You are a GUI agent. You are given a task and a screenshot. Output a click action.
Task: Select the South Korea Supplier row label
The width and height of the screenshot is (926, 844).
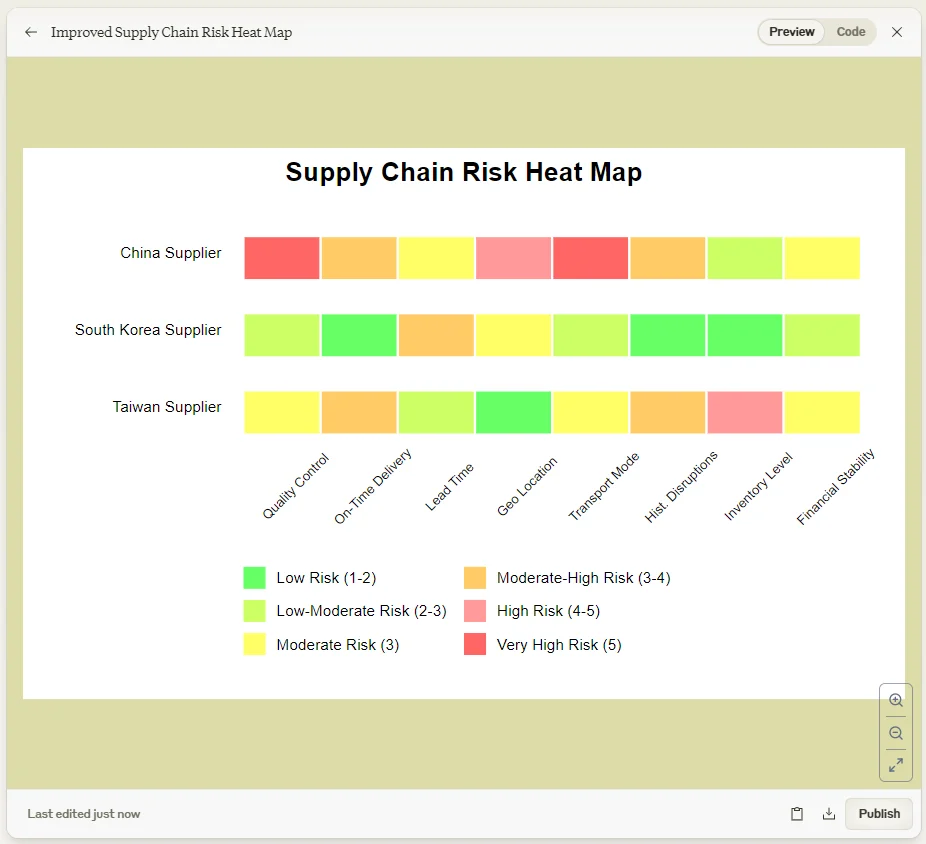pos(148,330)
